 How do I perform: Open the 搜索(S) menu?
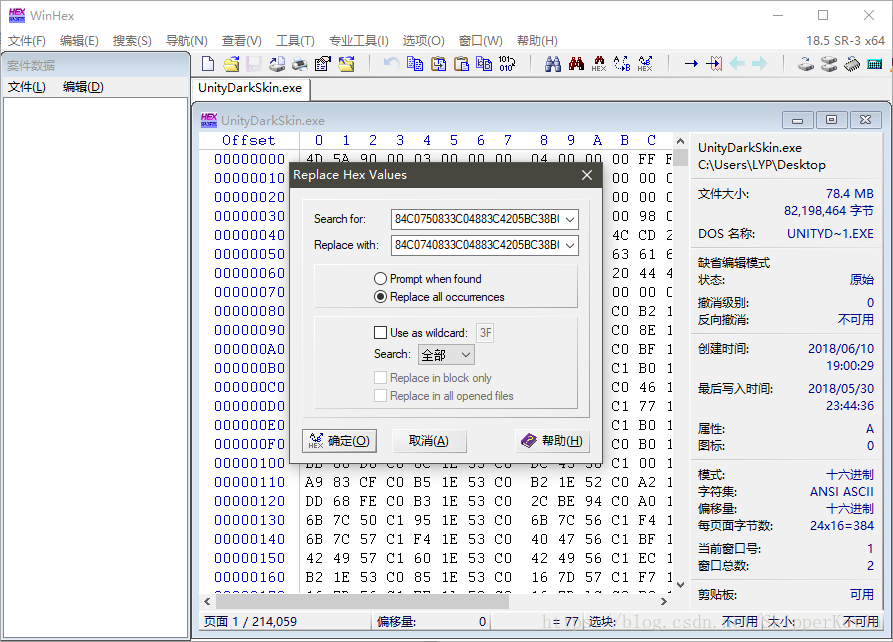click(132, 40)
